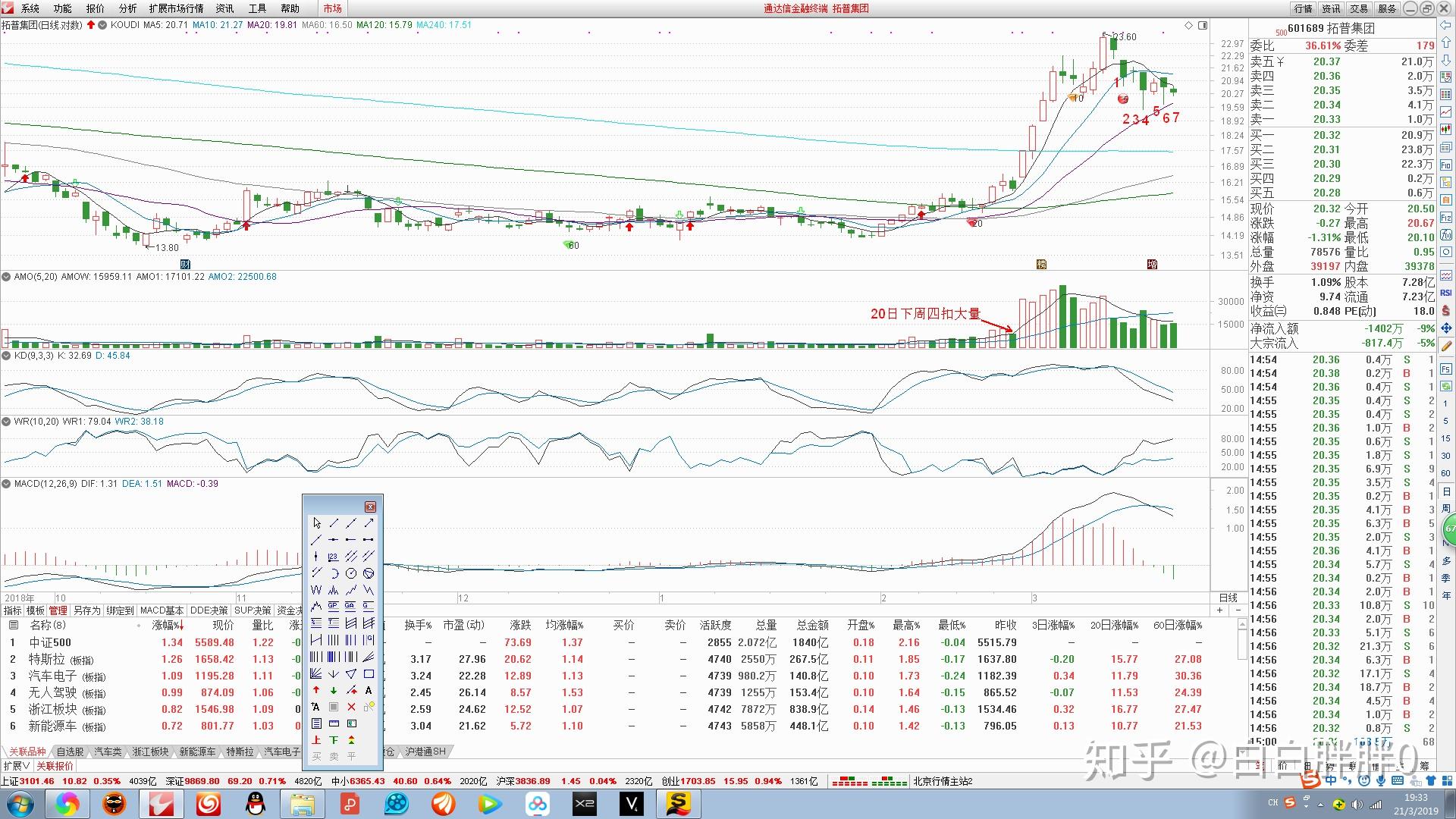This screenshot has height=819, width=1456.
Task: Choose the triangle drawing tool
Action: [x=351, y=673]
